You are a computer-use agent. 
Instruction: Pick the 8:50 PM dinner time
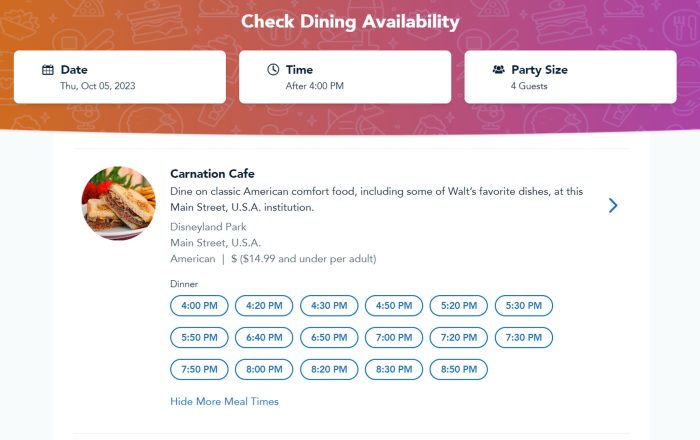pyautogui.click(x=458, y=370)
